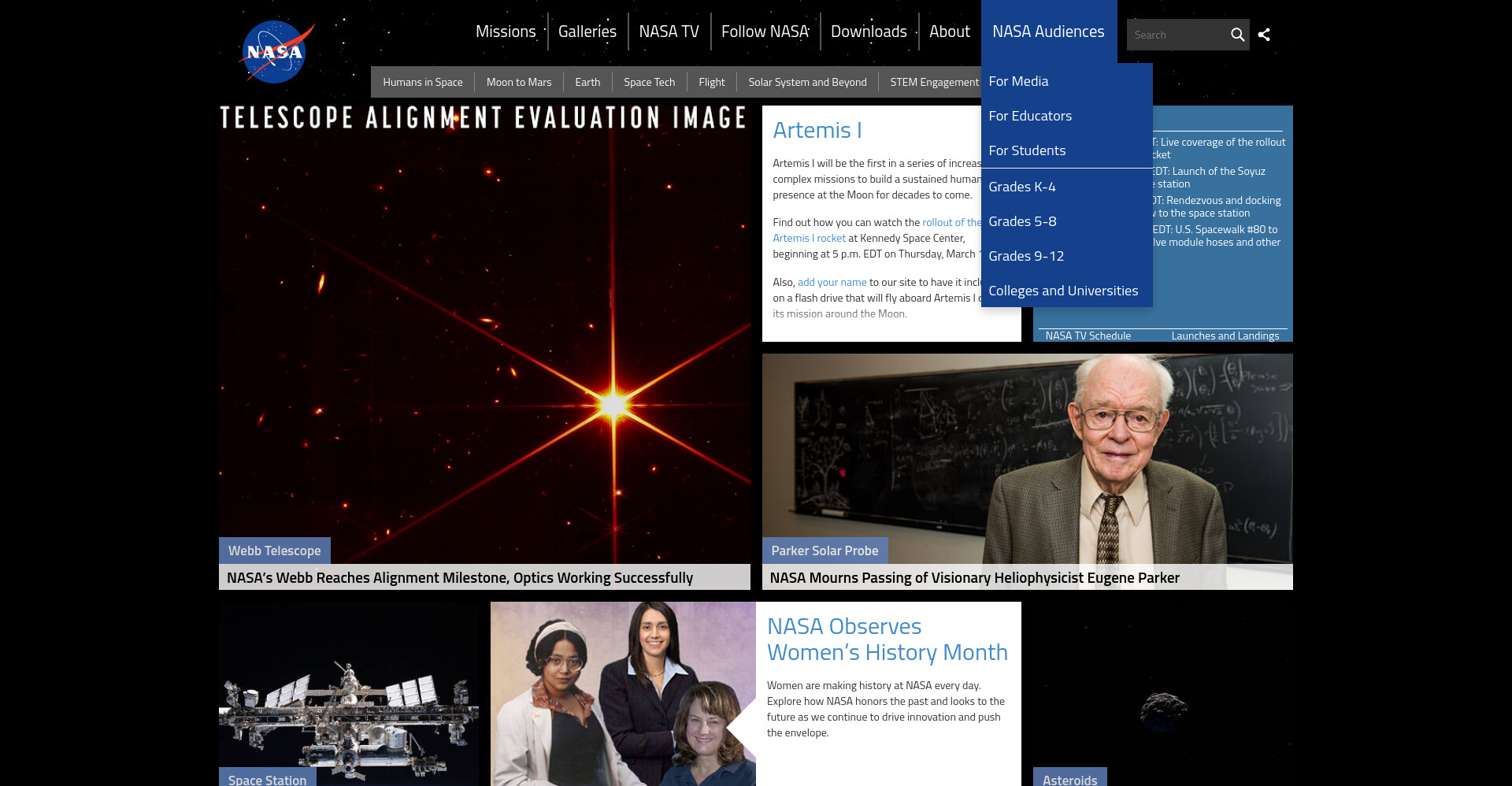
Task: Open Webb alignment milestone headline
Action: (460, 577)
